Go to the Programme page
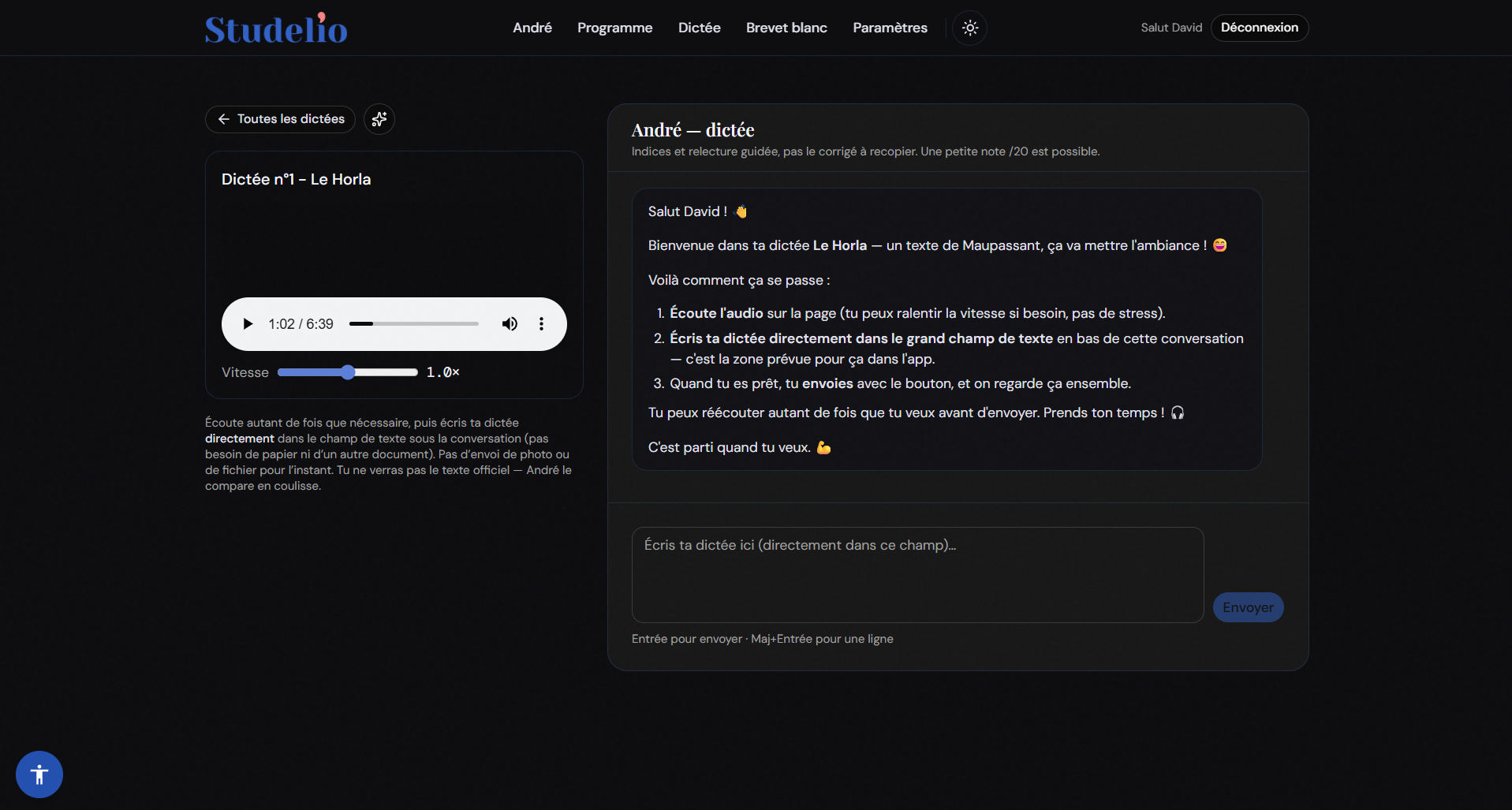Screen dimensions: 1512x810 coord(615,28)
